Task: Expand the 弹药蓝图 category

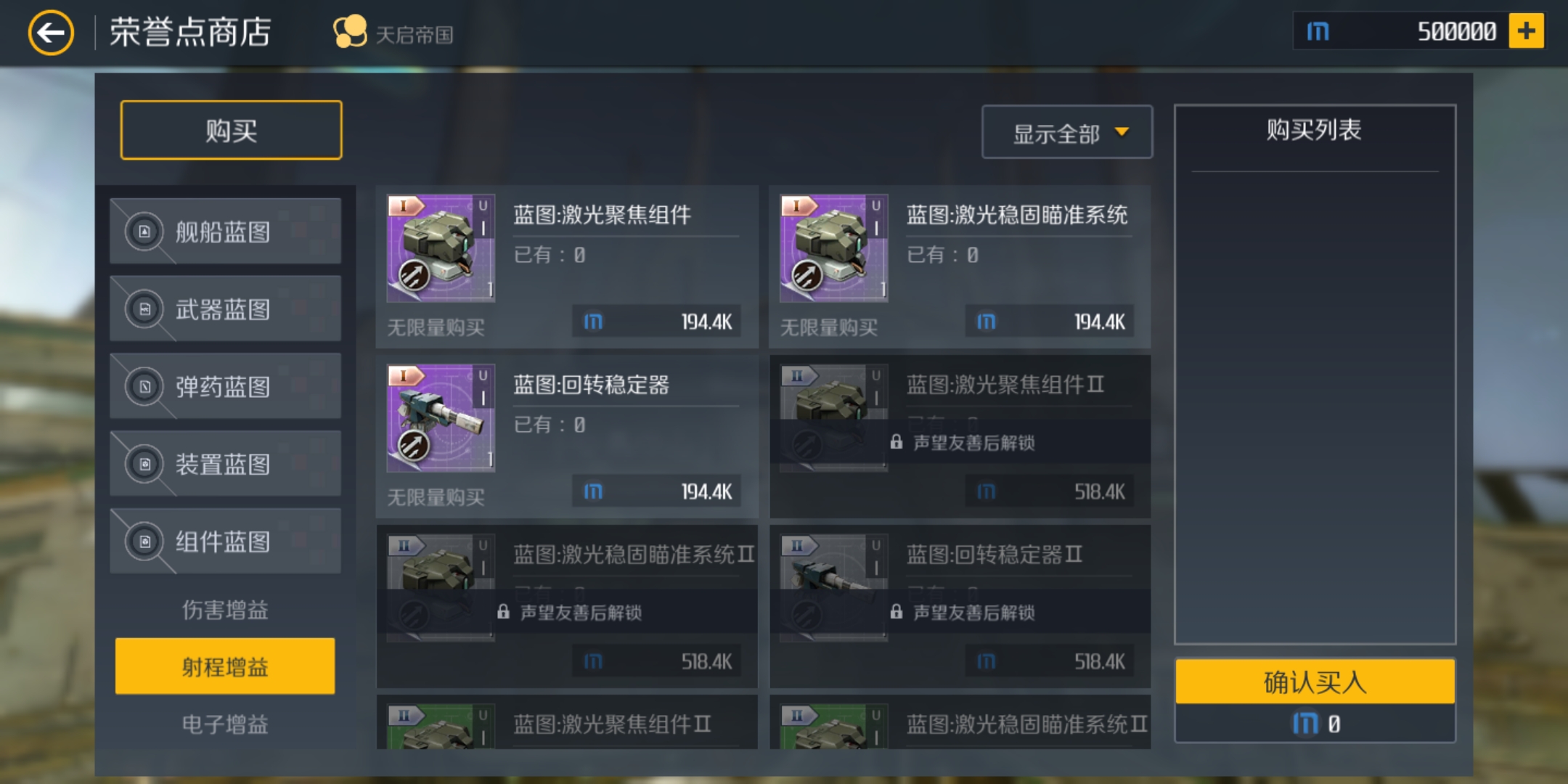Action: coord(225,387)
